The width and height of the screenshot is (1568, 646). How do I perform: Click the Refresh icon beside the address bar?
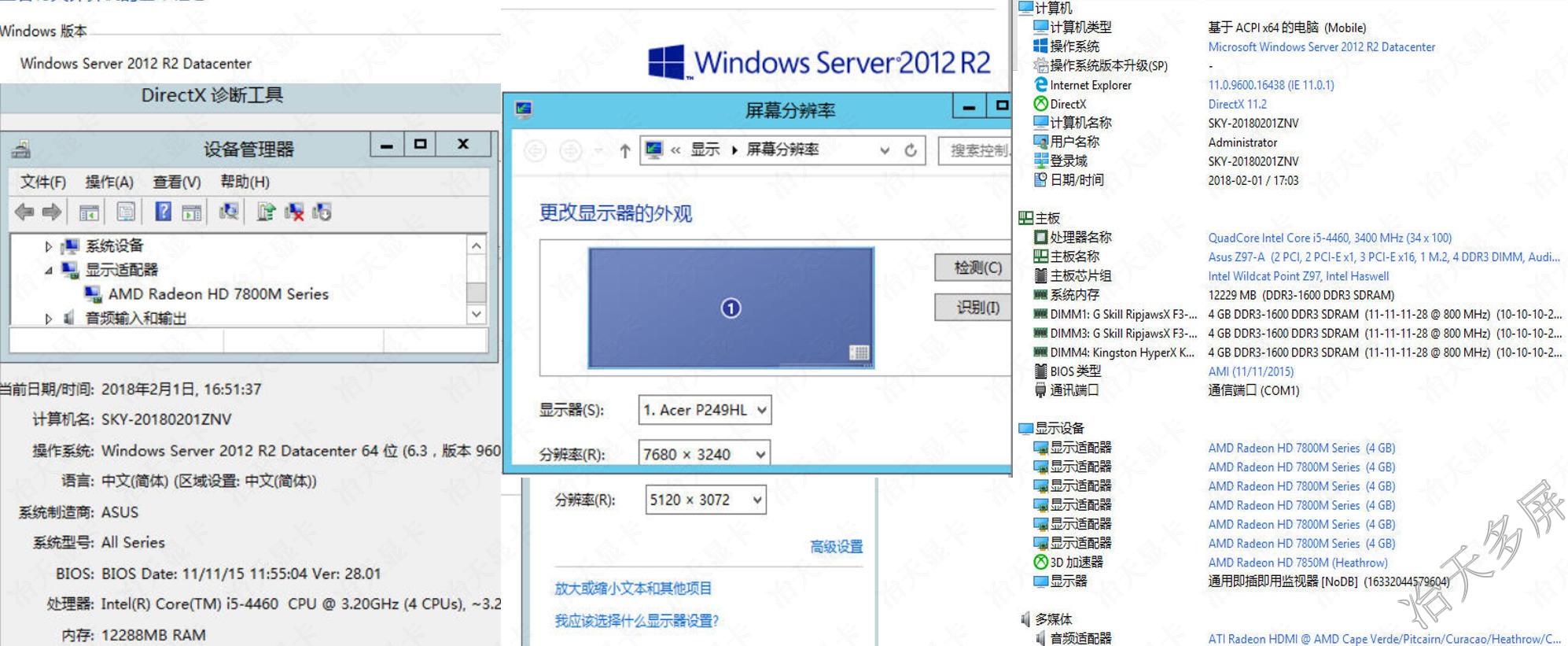pos(911,150)
